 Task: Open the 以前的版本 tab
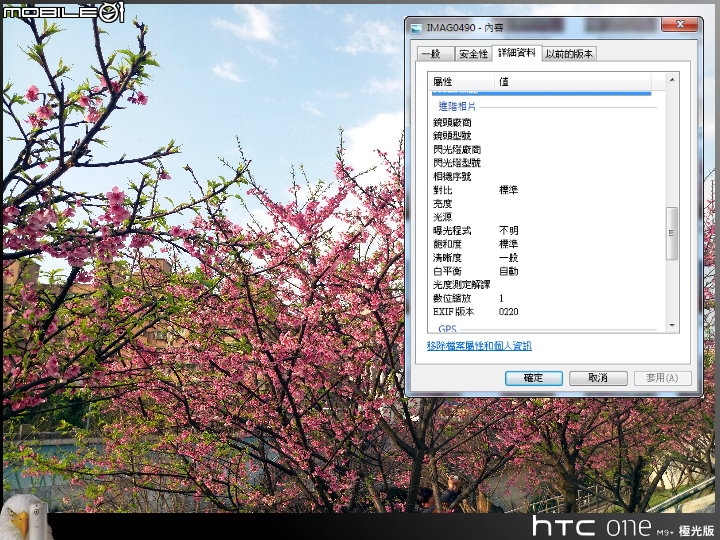click(569, 54)
